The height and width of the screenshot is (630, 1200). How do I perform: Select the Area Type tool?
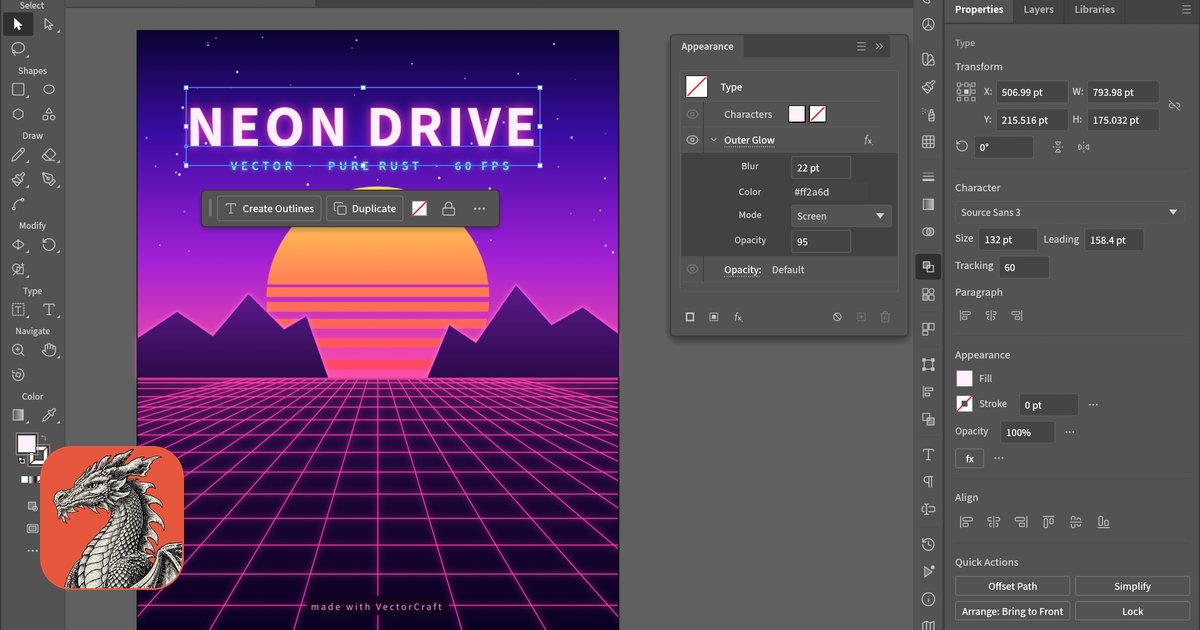[x=18, y=310]
